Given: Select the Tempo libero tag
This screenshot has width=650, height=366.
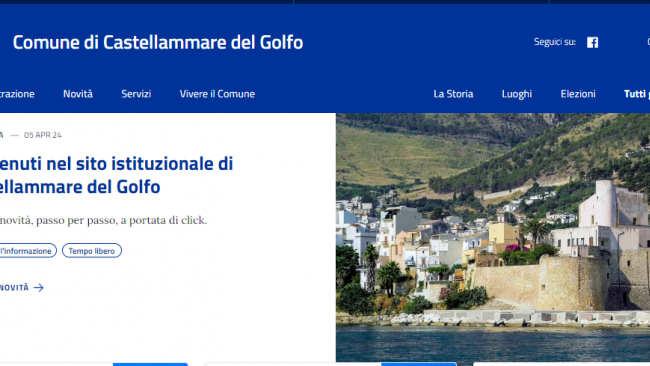Looking at the screenshot, I should [92, 251].
